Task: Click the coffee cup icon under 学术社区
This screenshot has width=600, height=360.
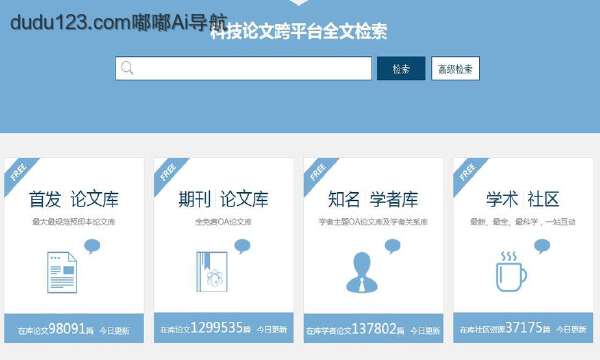Action: coord(511,272)
